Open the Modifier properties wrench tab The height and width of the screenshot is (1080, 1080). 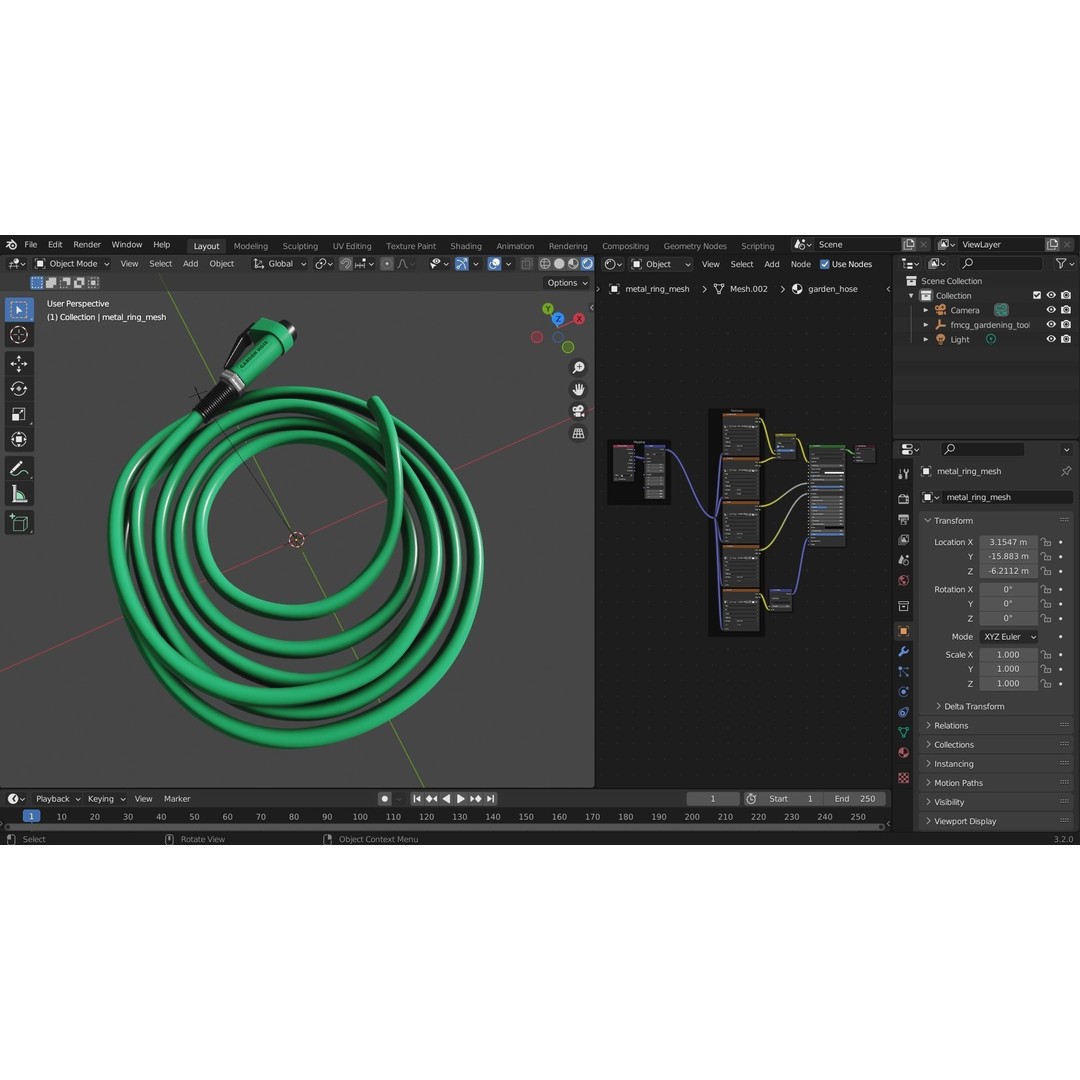click(904, 652)
